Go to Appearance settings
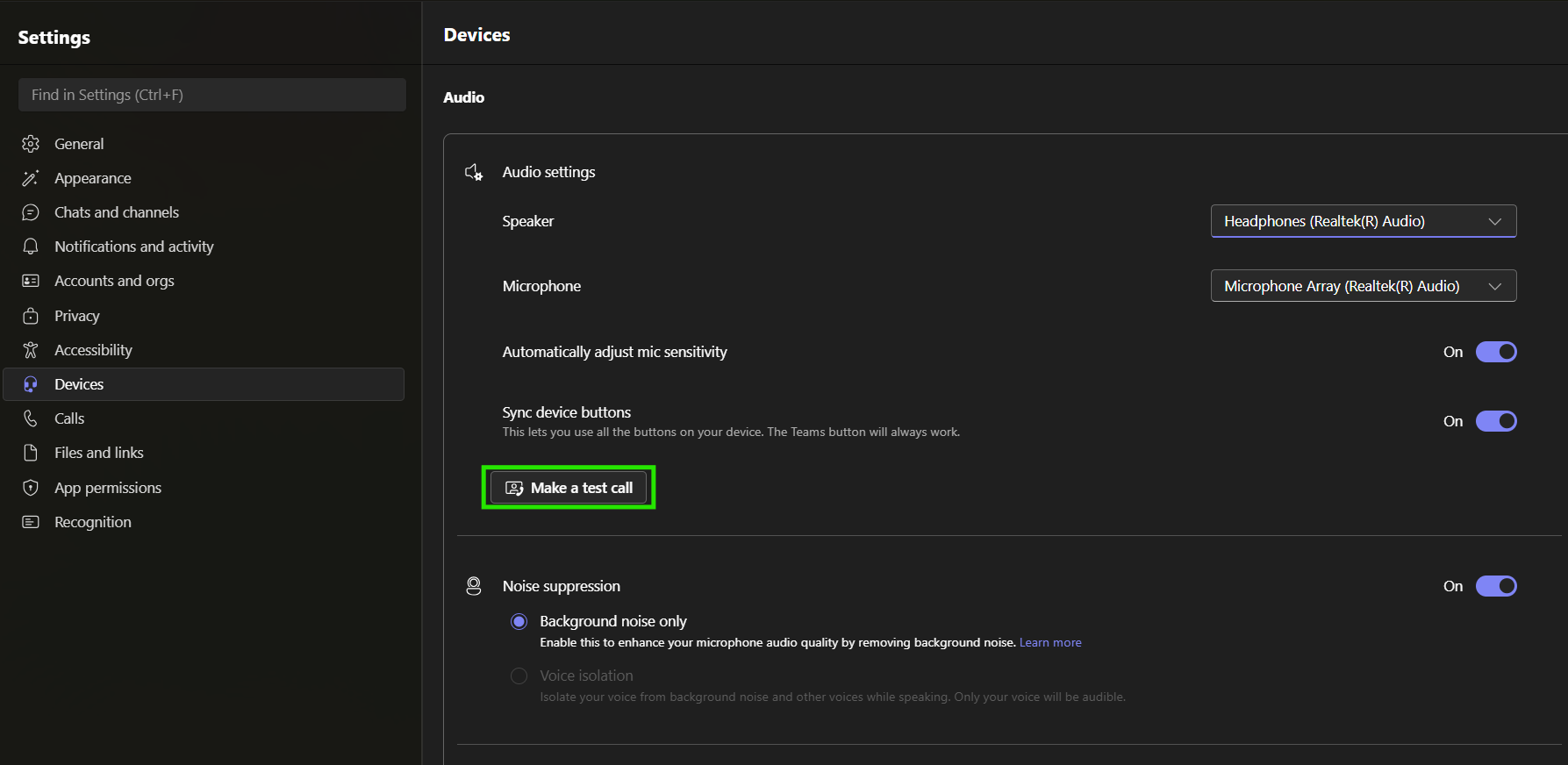The image size is (1568, 765). tap(204, 178)
